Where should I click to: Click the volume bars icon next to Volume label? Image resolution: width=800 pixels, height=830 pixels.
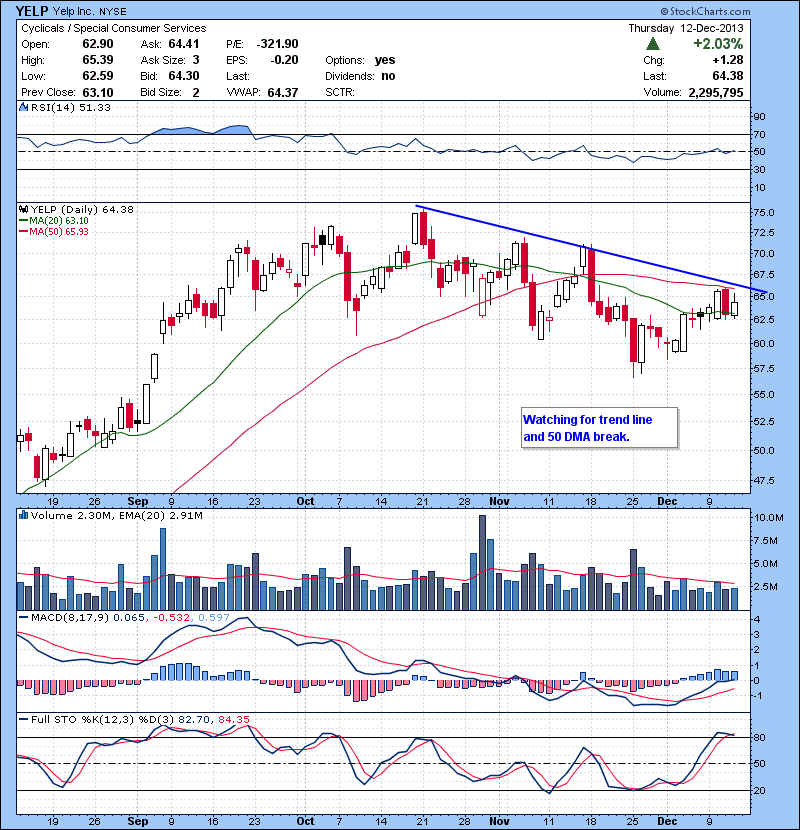point(23,515)
